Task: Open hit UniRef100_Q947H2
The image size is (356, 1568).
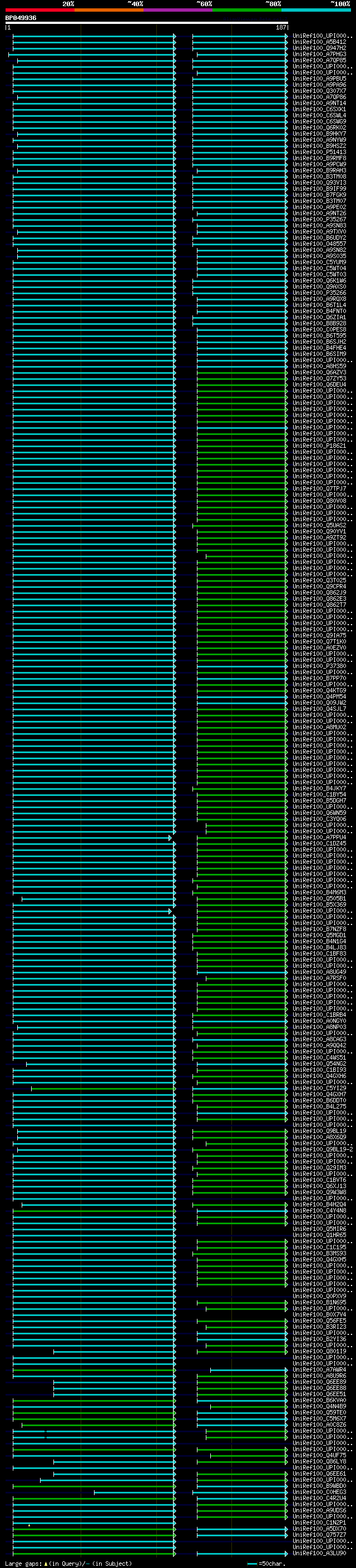Action: [319, 48]
